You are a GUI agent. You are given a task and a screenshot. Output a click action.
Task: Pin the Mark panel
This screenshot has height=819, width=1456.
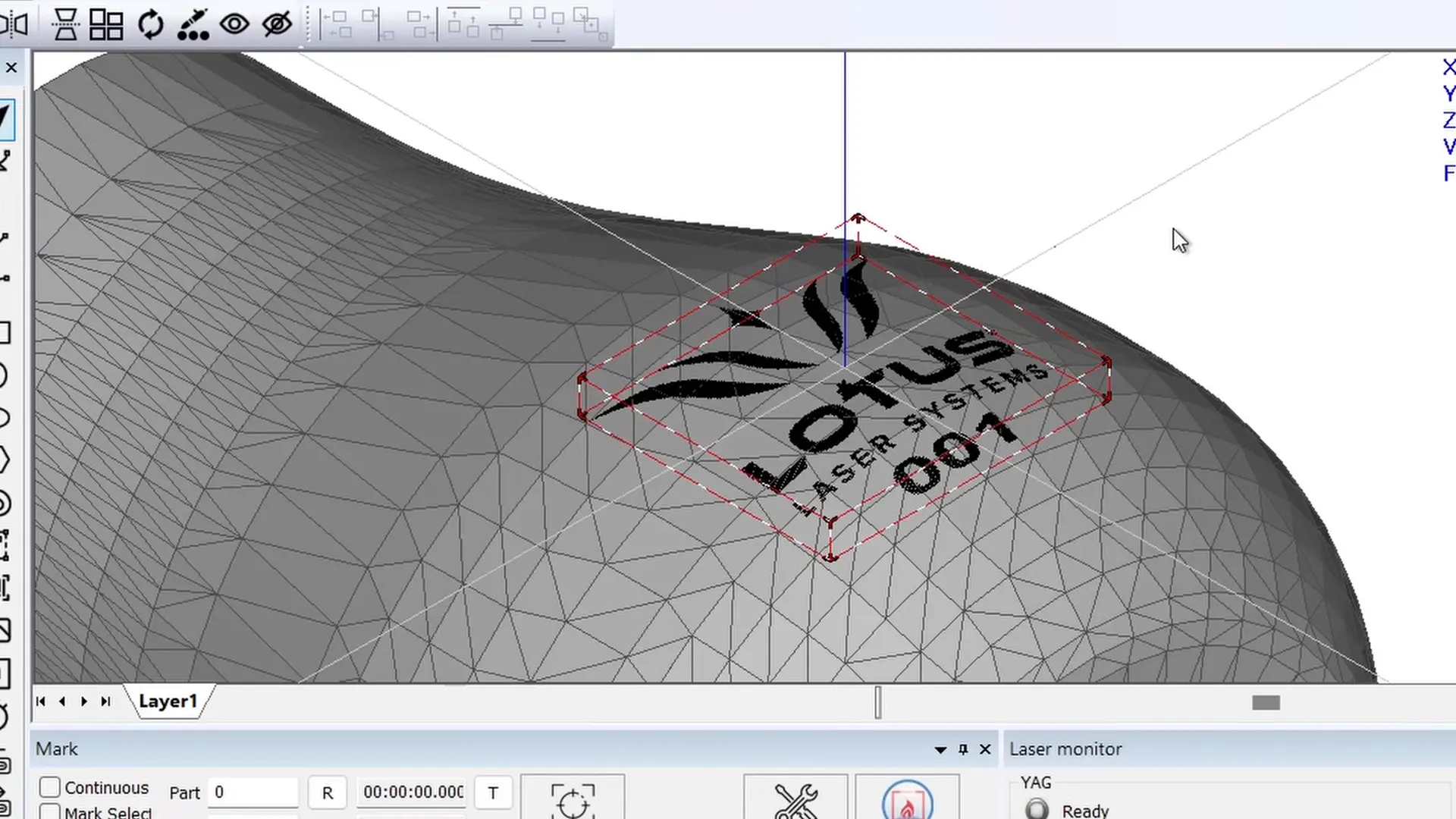[x=963, y=749]
